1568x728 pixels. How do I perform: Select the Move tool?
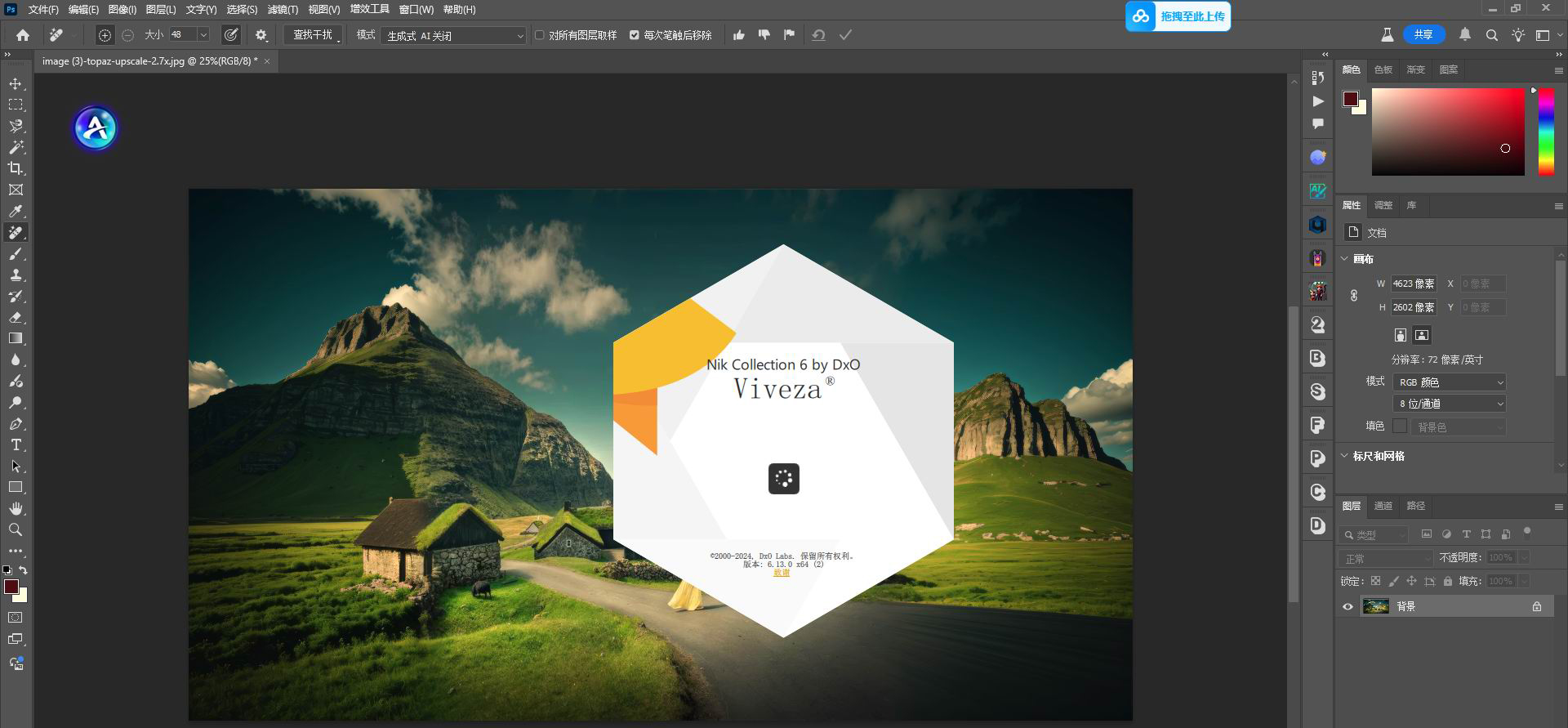[x=16, y=84]
